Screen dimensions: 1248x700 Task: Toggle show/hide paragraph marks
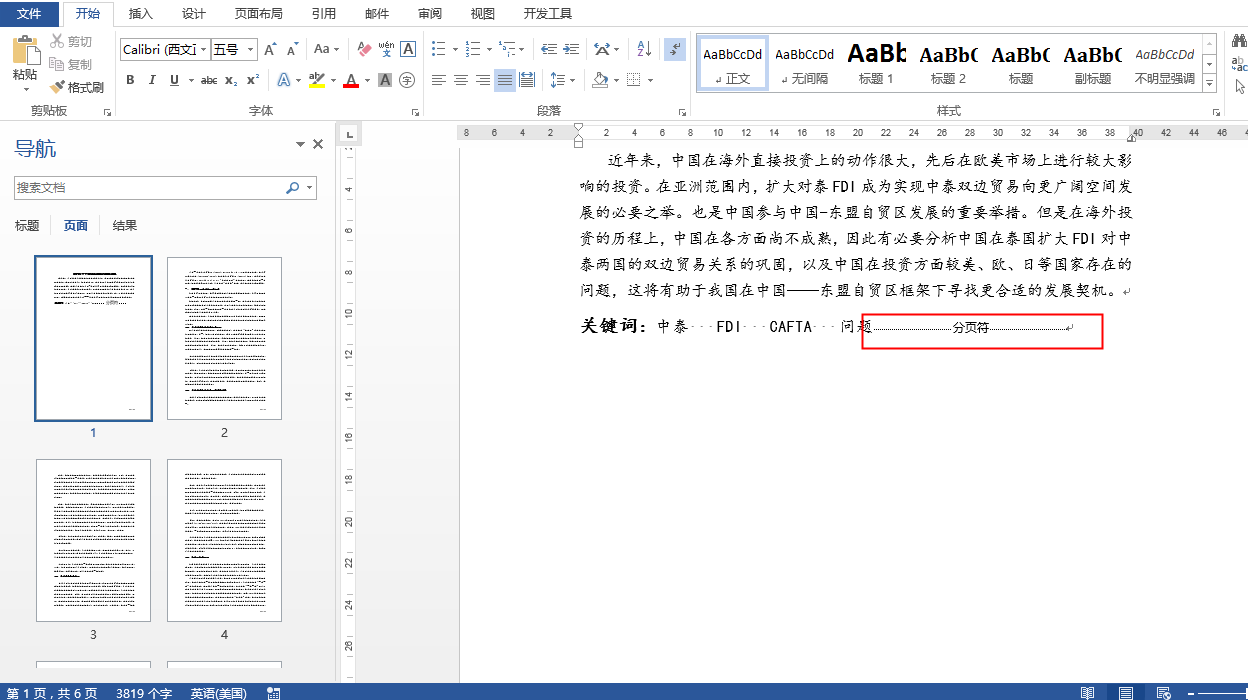point(675,48)
